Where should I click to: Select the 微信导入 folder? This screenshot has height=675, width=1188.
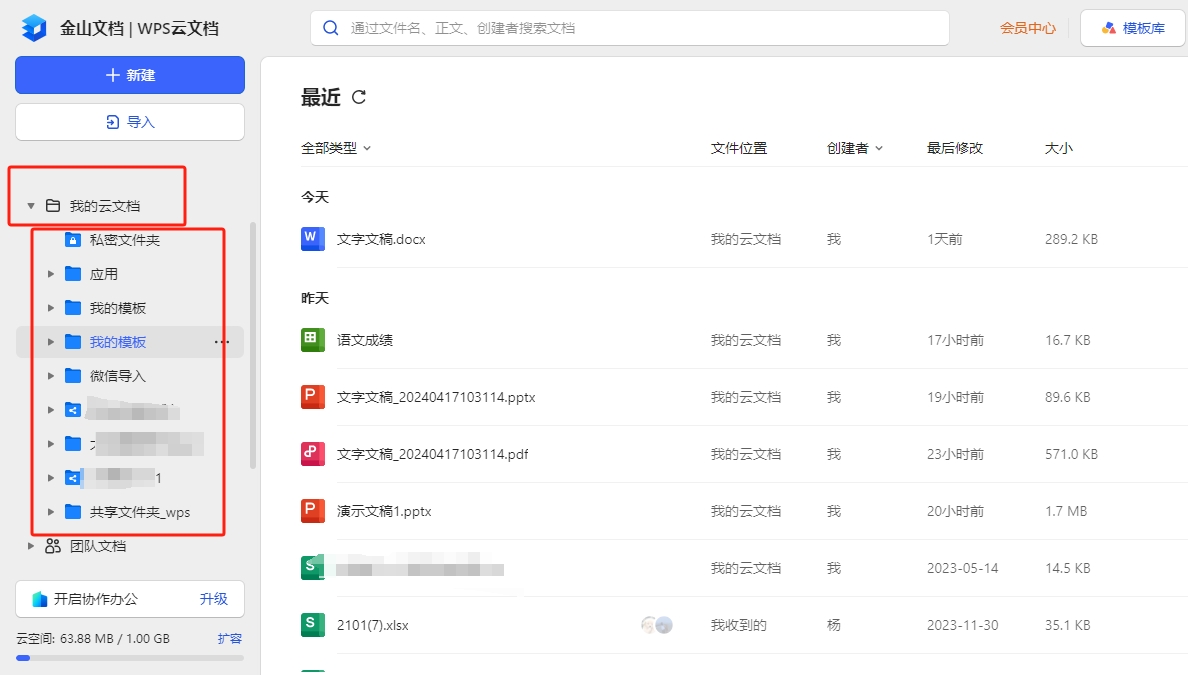(x=117, y=376)
